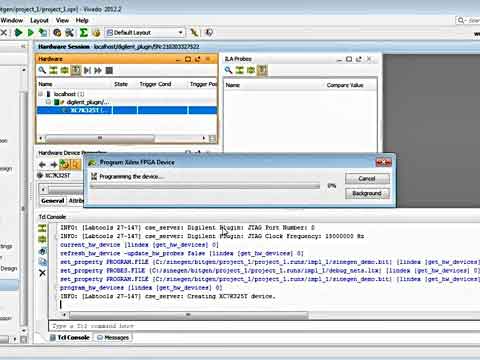The height and width of the screenshot is (360, 480).
Task: Collapse the digilent_plugin tree node
Action: pos(48,102)
